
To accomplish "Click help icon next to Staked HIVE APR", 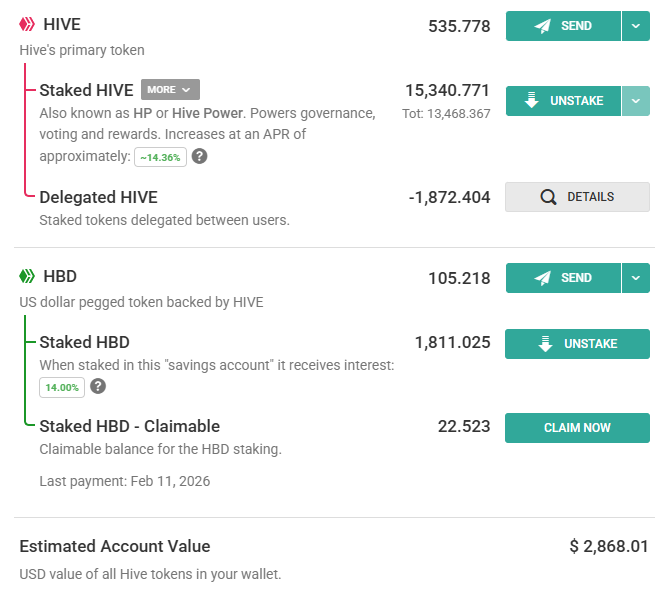I will (x=200, y=156).
